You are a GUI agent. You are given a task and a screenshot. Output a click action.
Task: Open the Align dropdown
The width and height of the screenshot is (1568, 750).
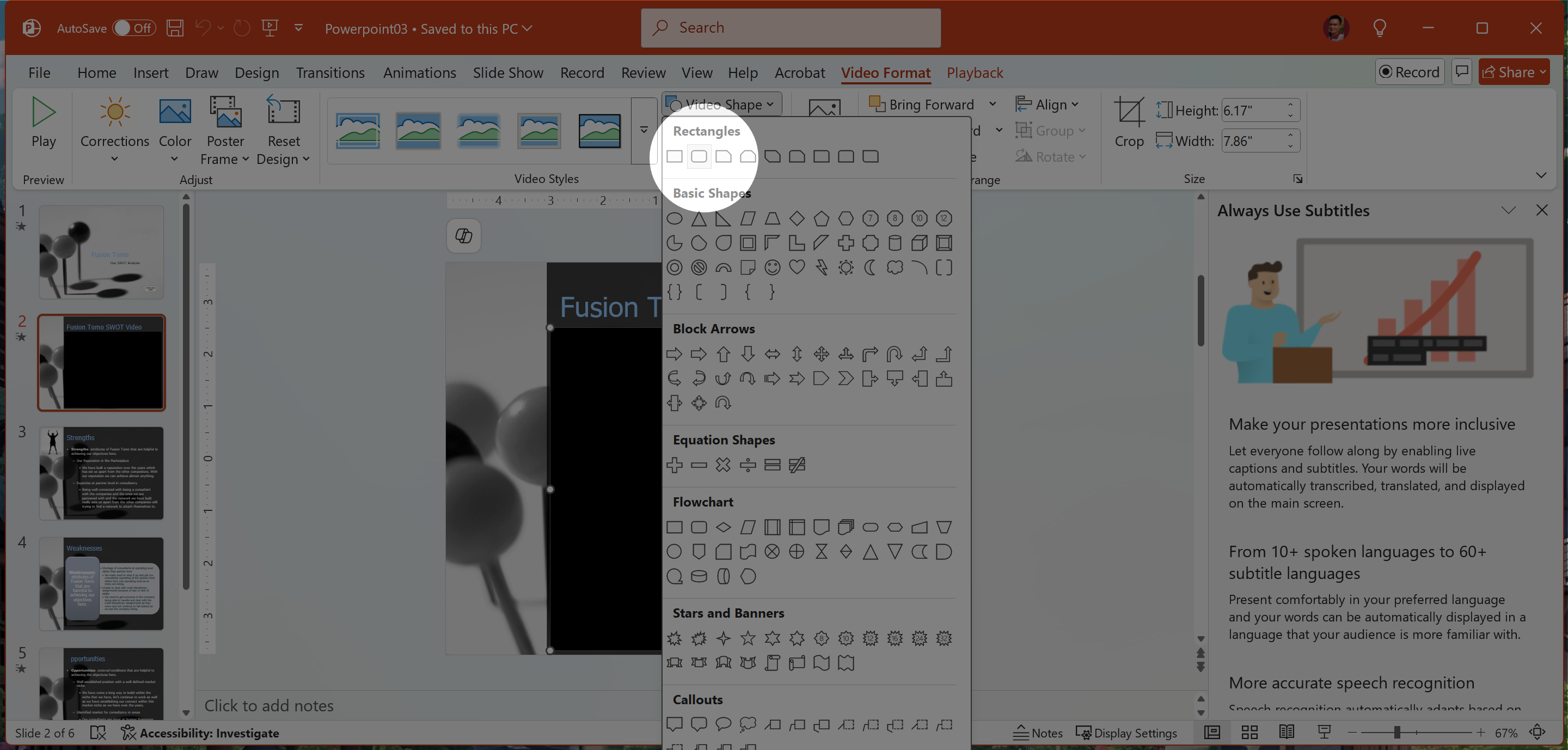(1047, 104)
